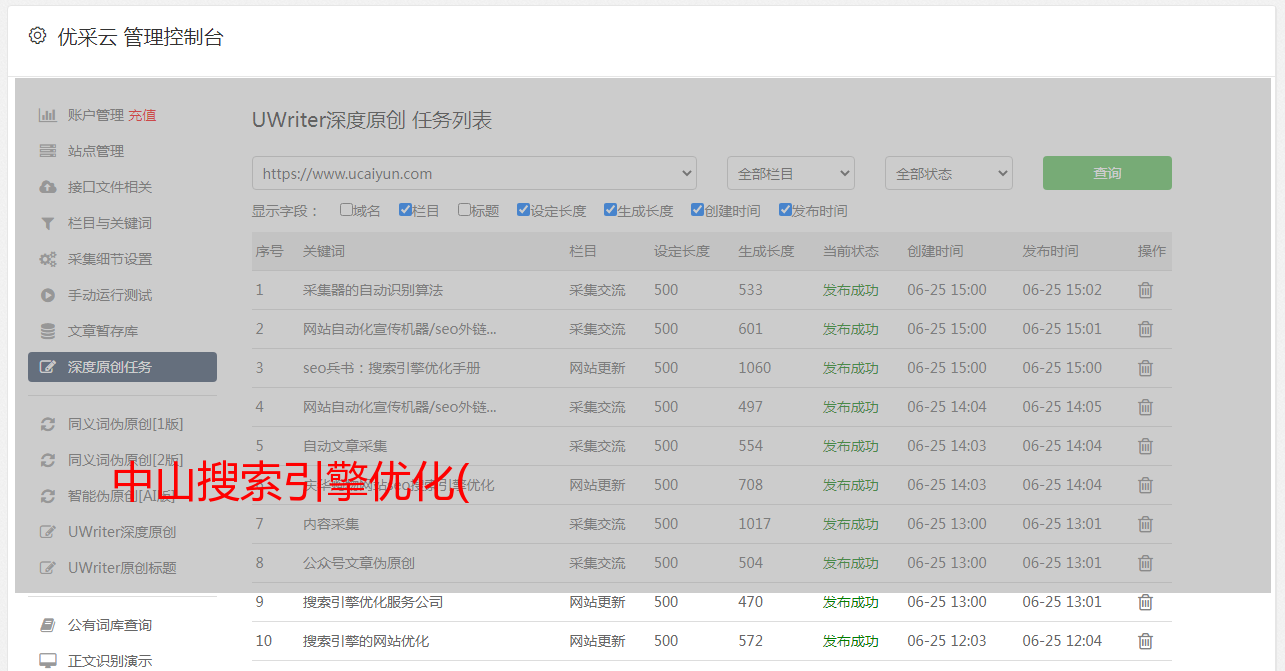Click the green 查询 button
Image resolution: width=1285 pixels, height=671 pixels.
tap(1107, 173)
